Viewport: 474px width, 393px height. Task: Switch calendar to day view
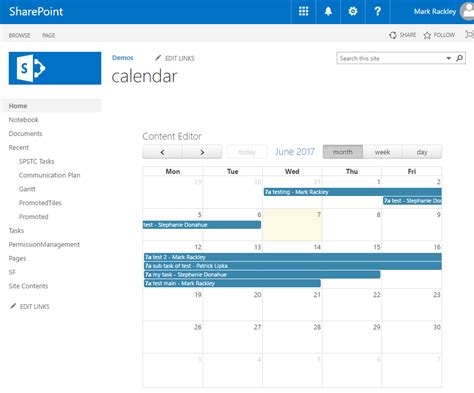click(x=422, y=152)
